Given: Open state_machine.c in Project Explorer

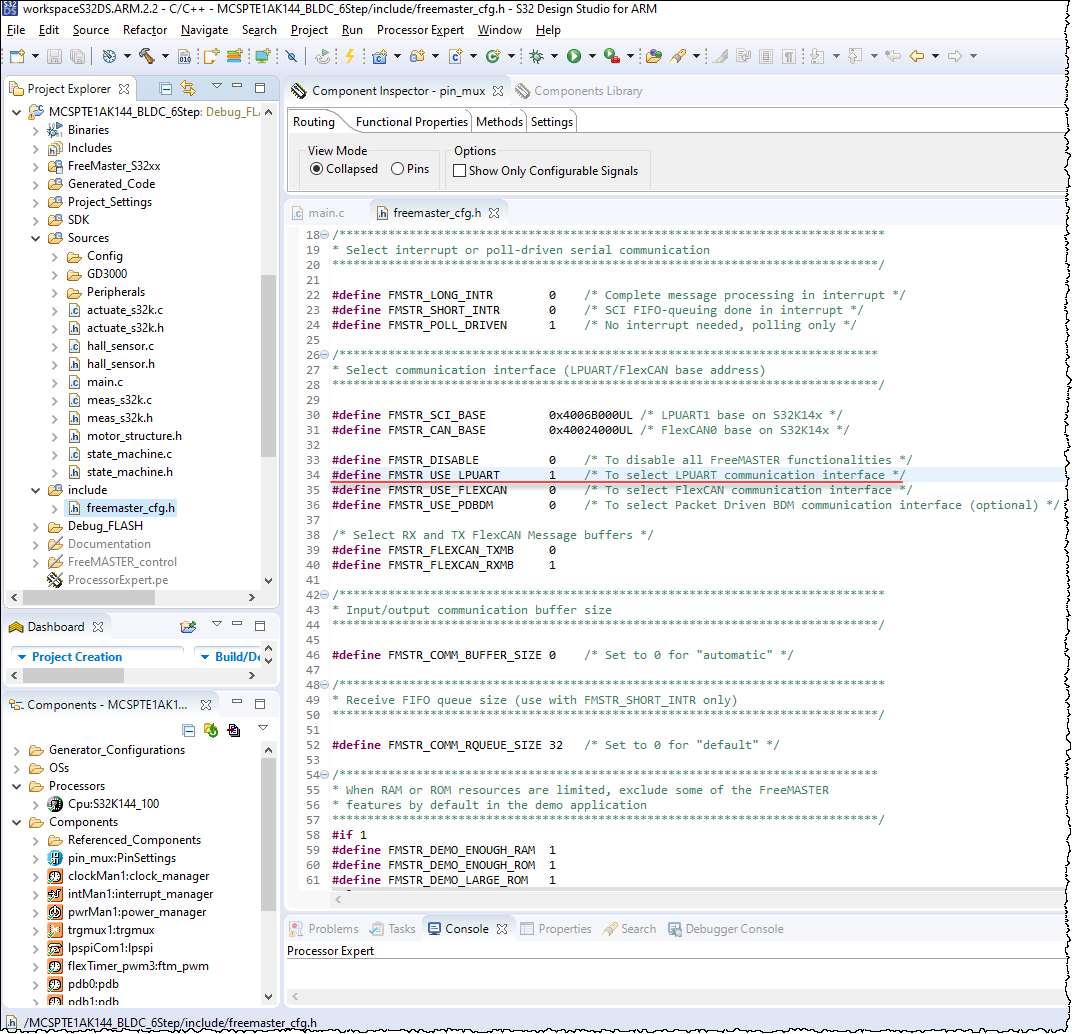Looking at the screenshot, I should pyautogui.click(x=129, y=454).
